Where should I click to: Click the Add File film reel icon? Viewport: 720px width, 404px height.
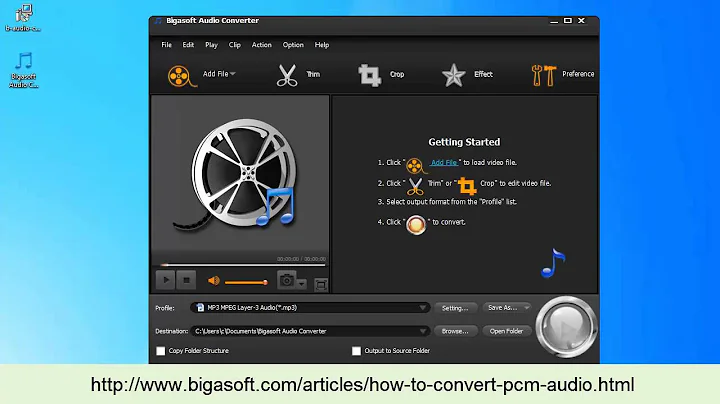(x=181, y=76)
